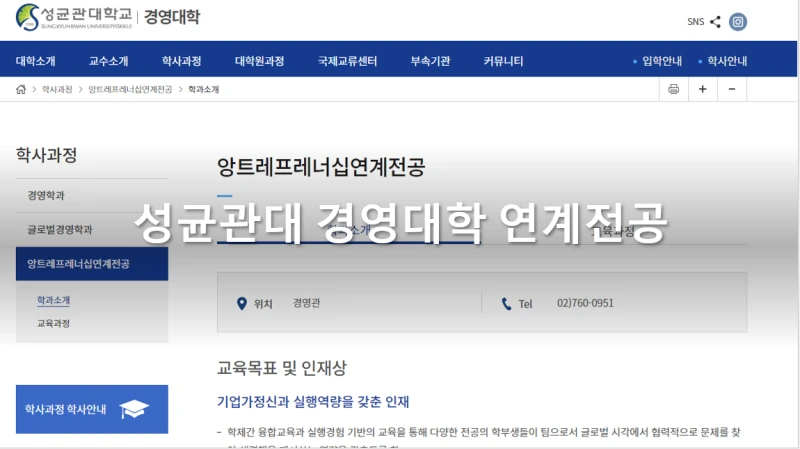
Task: Zoom out with the minus icon
Action: [732, 89]
